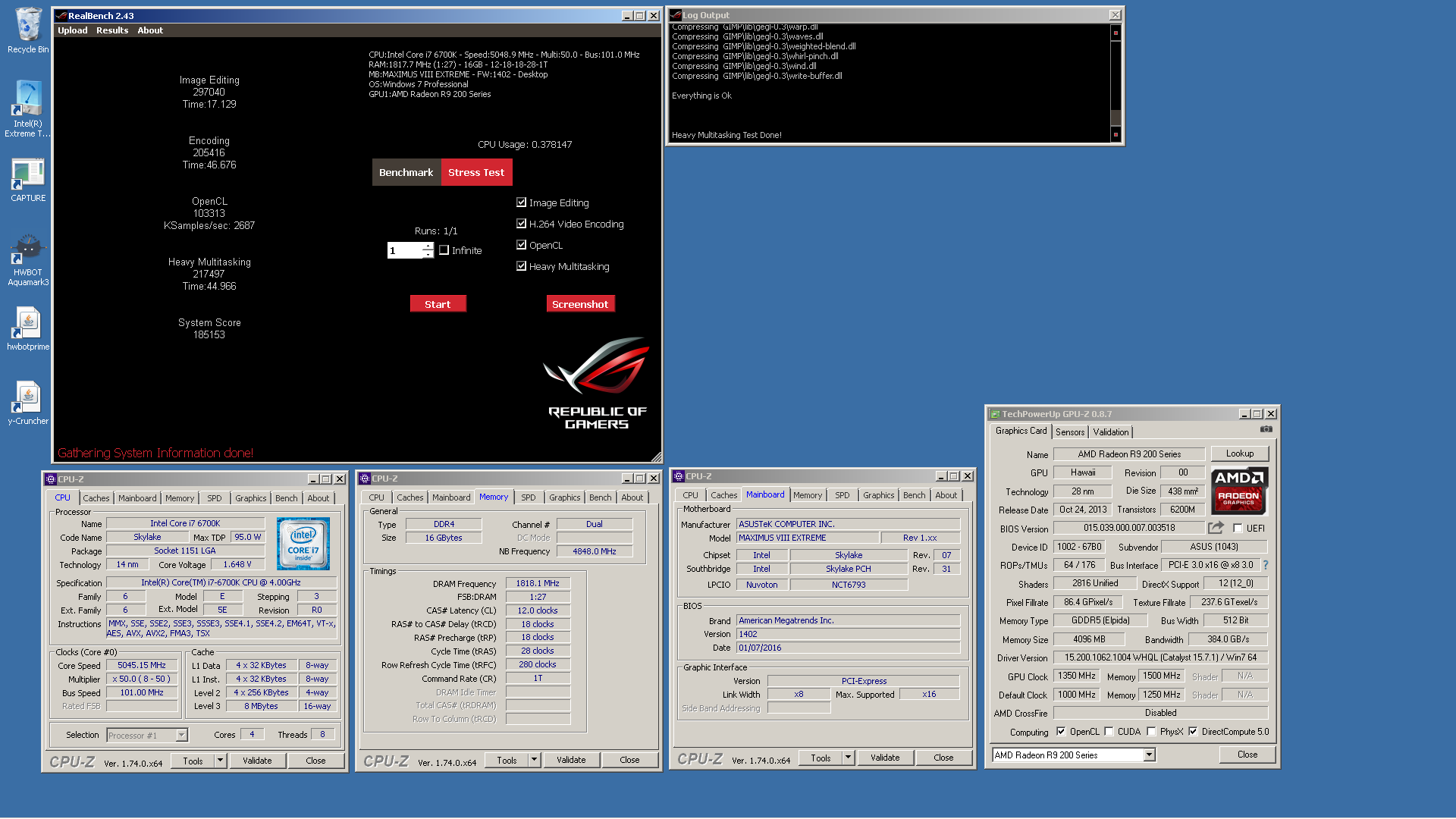Image resolution: width=1456 pixels, height=819 pixels.
Task: Open the Recycle Bin desktop icon
Action: point(28,30)
